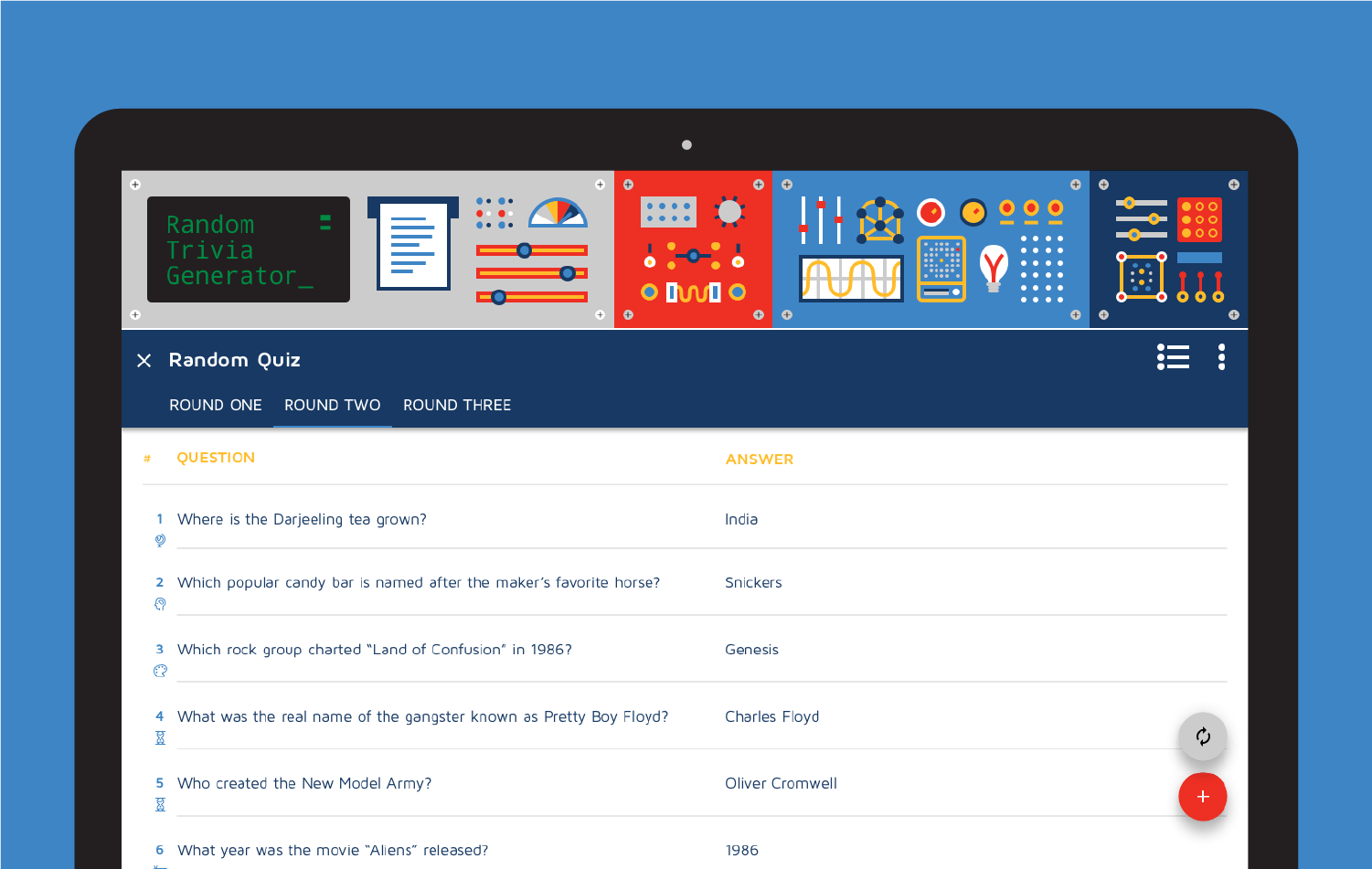This screenshot has width=1372, height=869.
Task: Click the ANSWER column header
Action: pos(760,459)
